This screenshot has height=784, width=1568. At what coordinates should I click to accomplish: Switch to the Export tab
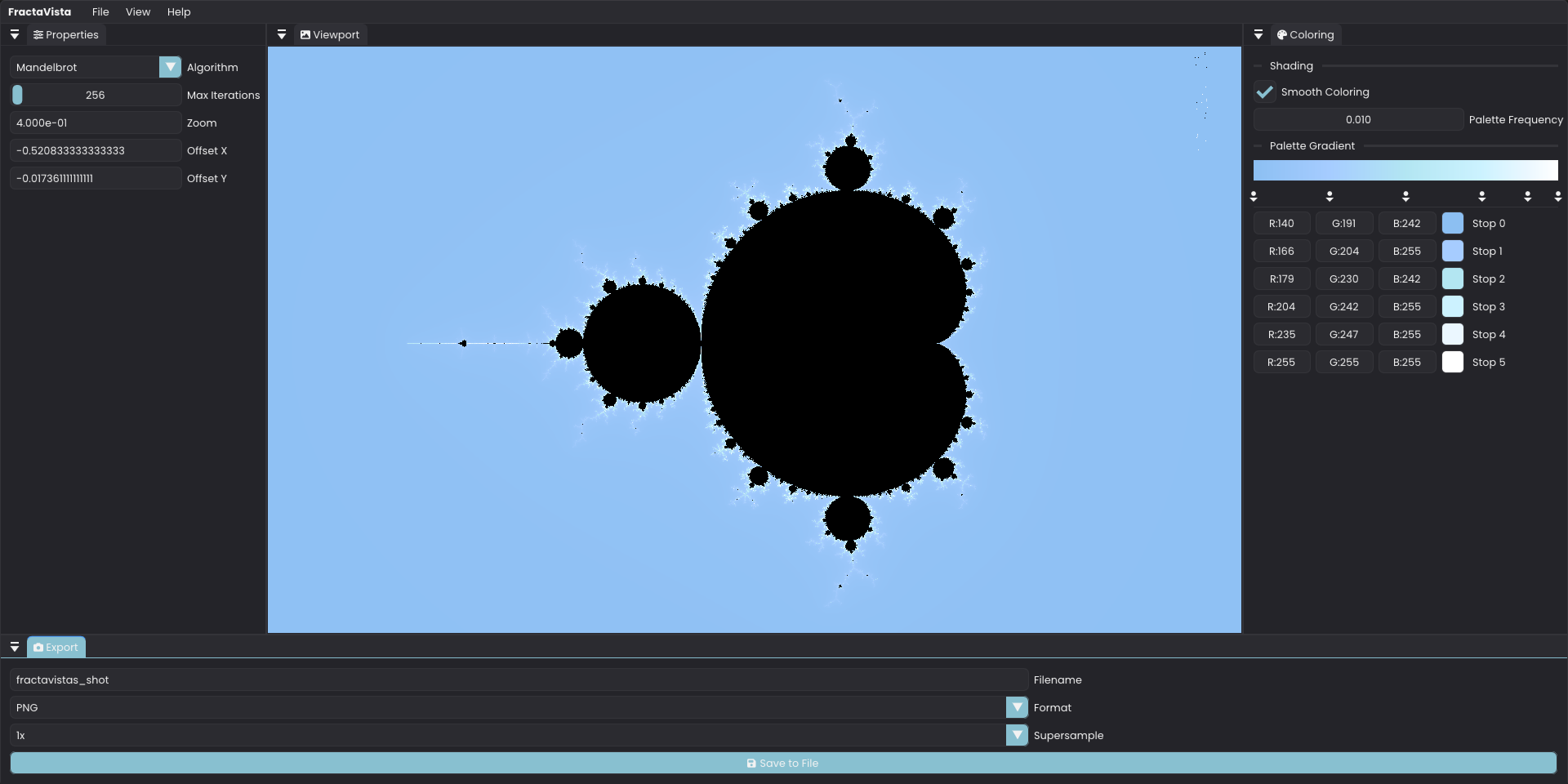(x=56, y=648)
